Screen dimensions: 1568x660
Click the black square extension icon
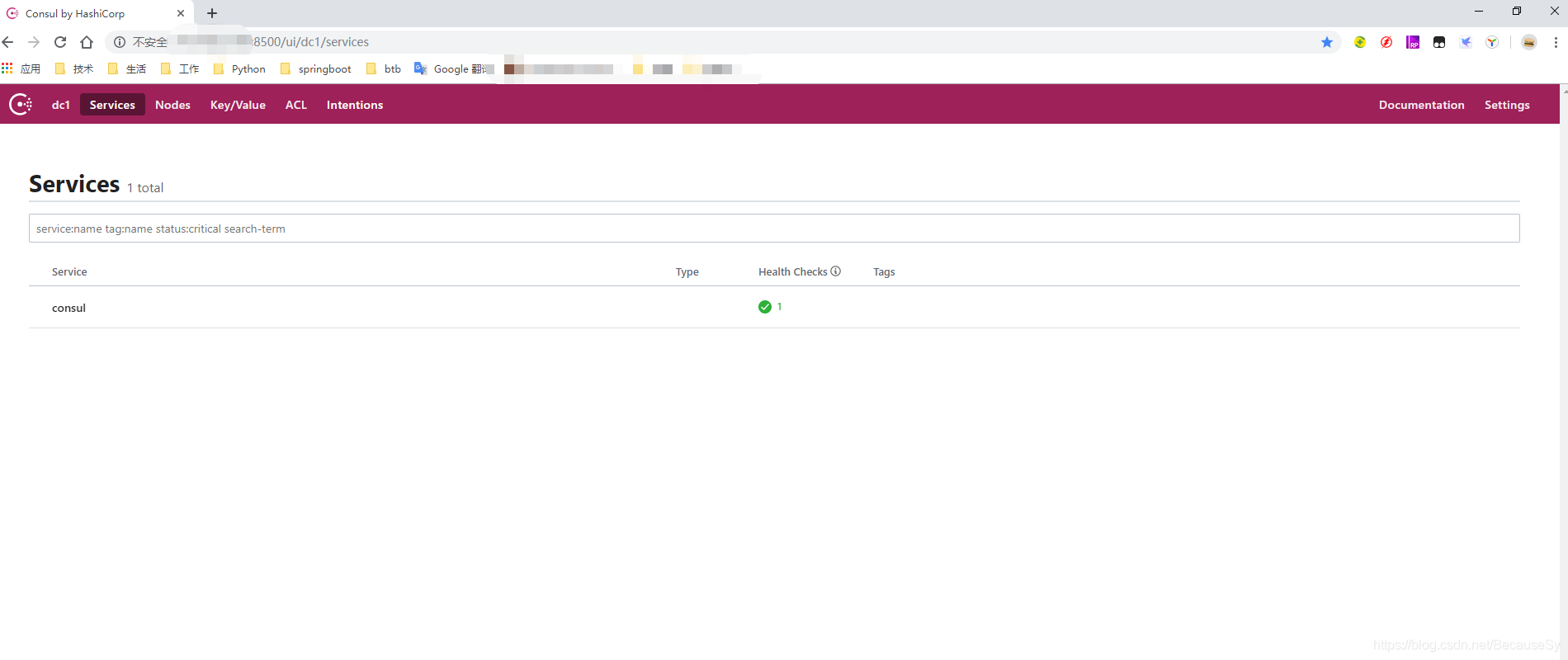coord(1439,42)
